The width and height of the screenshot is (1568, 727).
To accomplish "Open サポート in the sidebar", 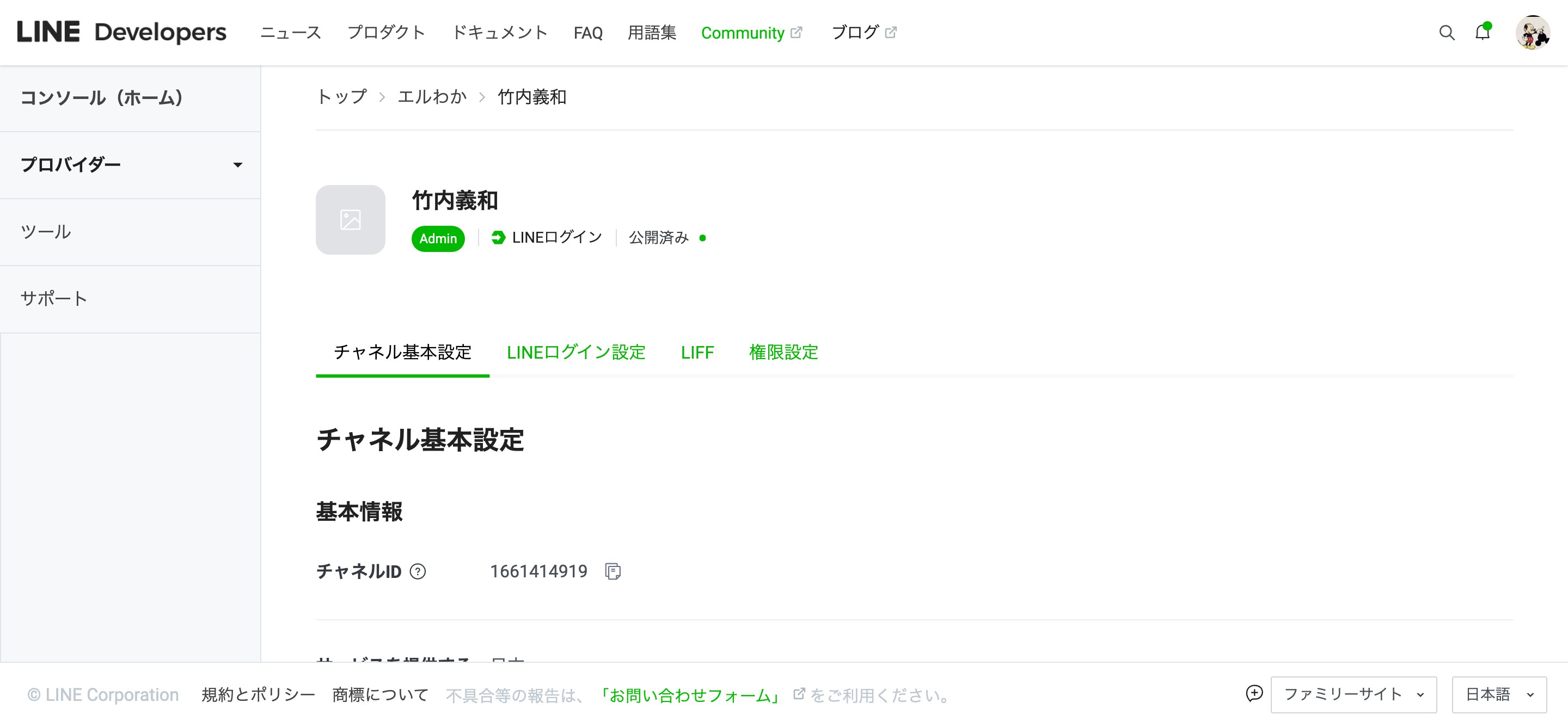I will point(130,299).
